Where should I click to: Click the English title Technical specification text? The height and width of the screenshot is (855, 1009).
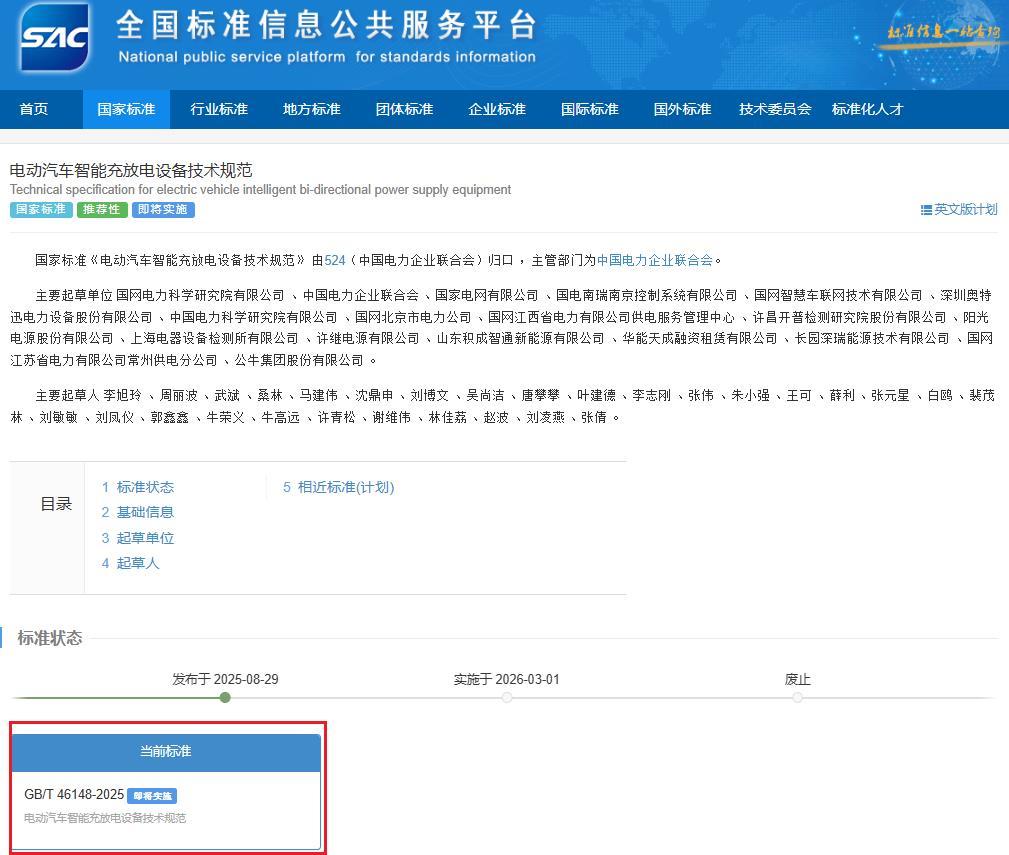(260, 190)
